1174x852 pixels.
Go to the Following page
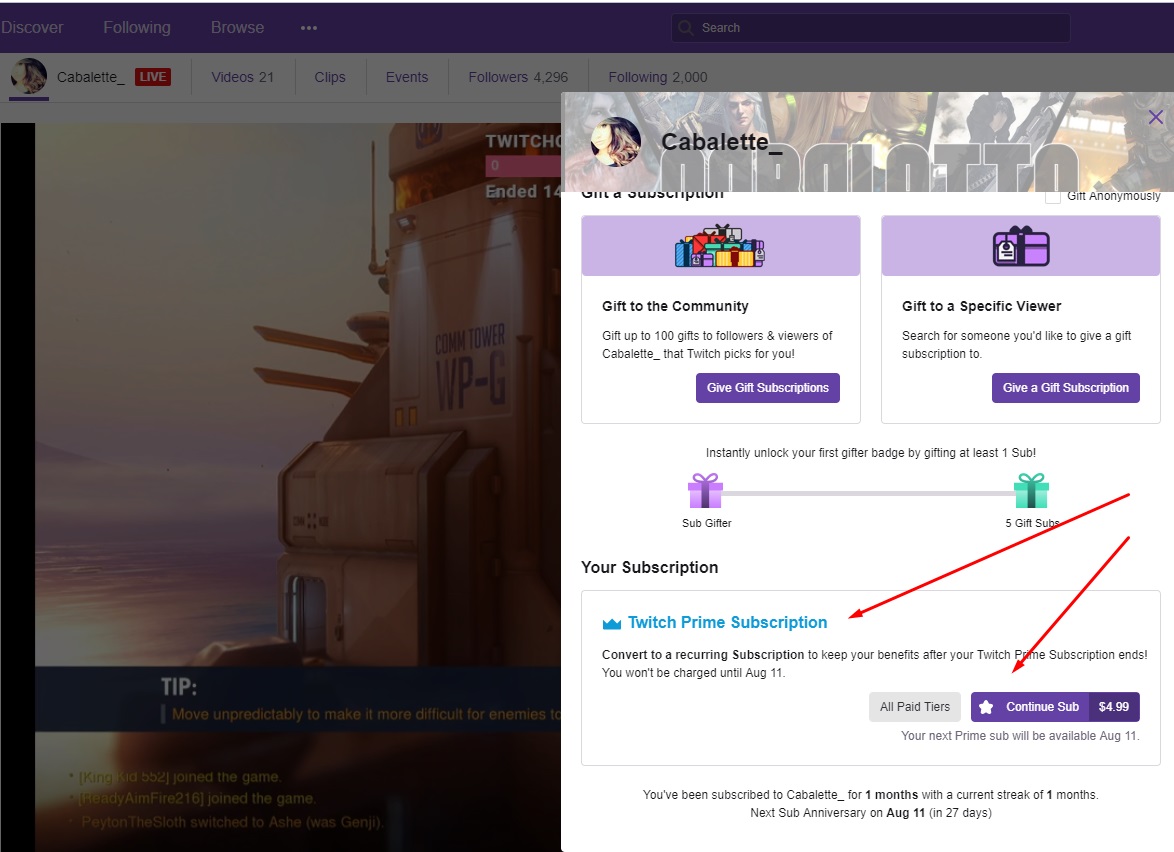point(137,28)
